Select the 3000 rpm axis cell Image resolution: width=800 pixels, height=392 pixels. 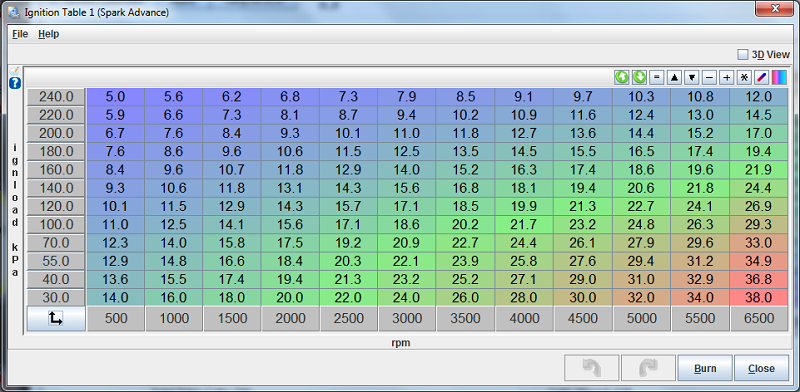pos(408,319)
